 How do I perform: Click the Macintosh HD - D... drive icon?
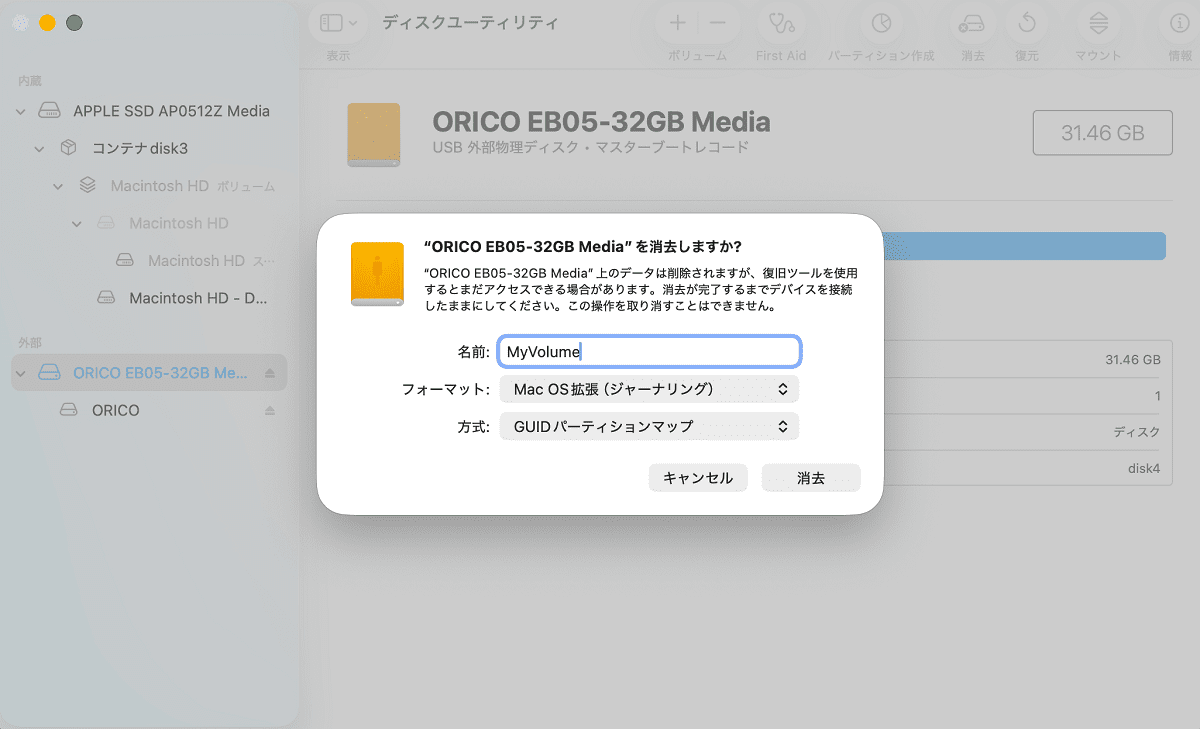click(x=106, y=298)
